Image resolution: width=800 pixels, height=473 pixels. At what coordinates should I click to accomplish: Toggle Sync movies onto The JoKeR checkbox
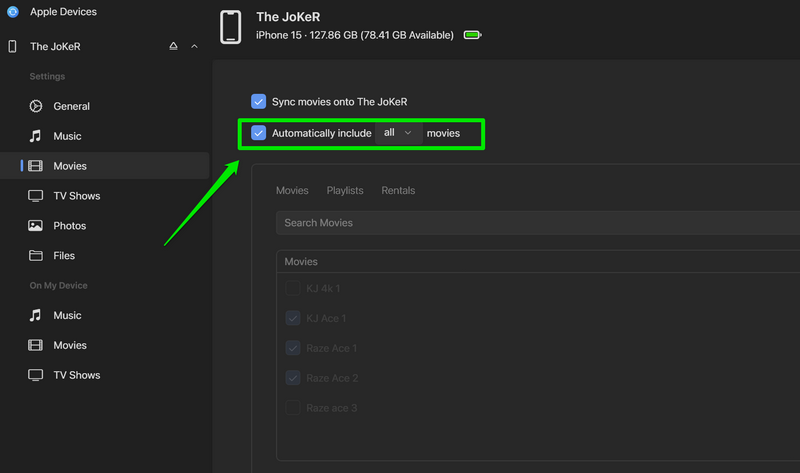259,102
